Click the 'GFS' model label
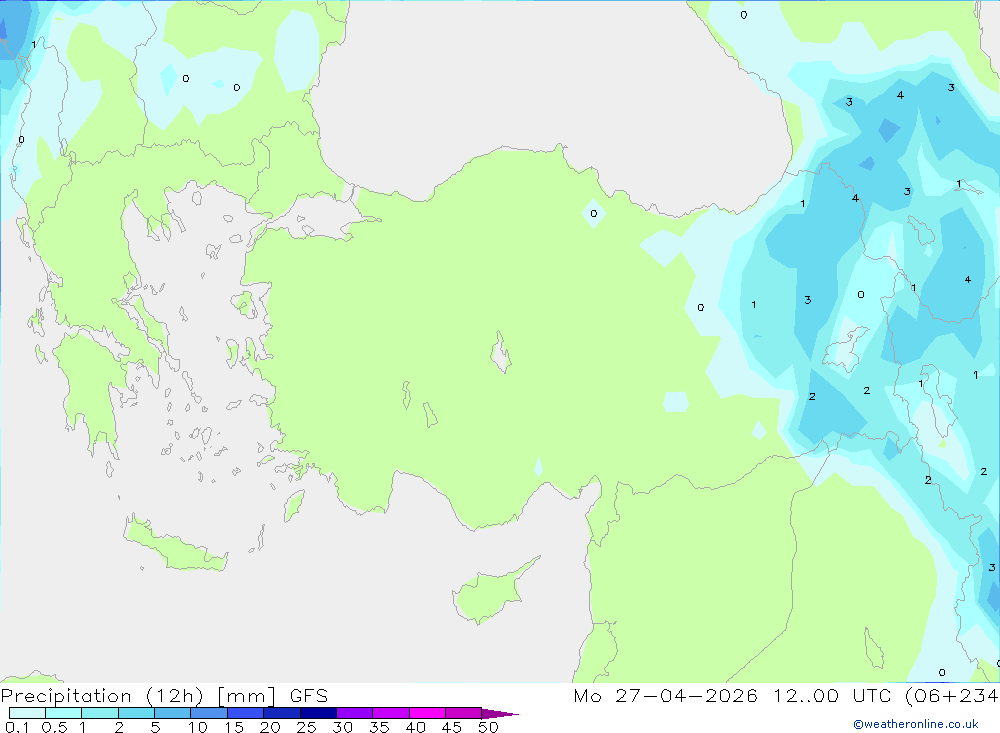This screenshot has height=733, width=1000. click(x=309, y=696)
